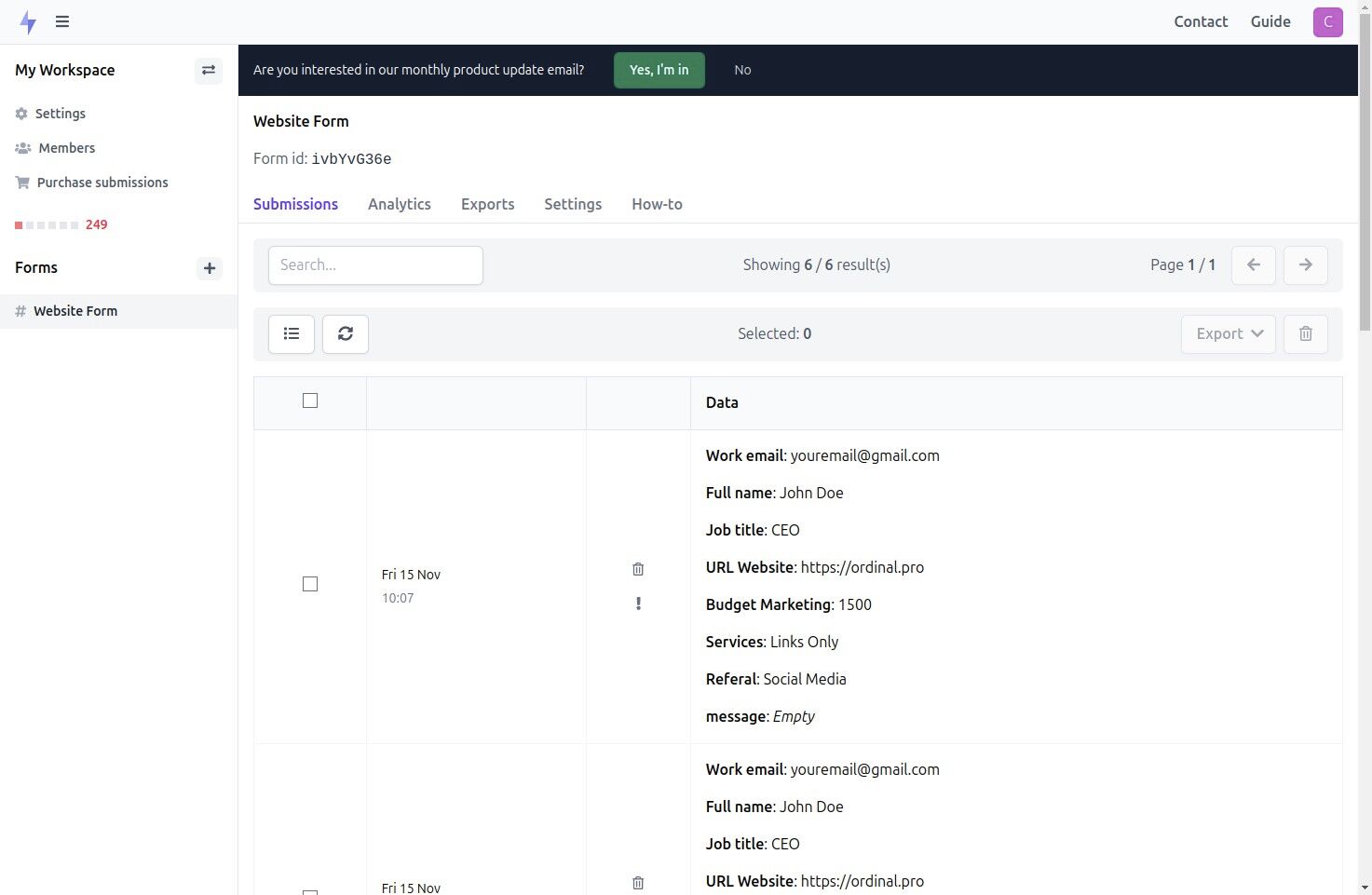Image resolution: width=1372 pixels, height=895 pixels.
Task: Open the Export dropdown
Action: 1228,333
